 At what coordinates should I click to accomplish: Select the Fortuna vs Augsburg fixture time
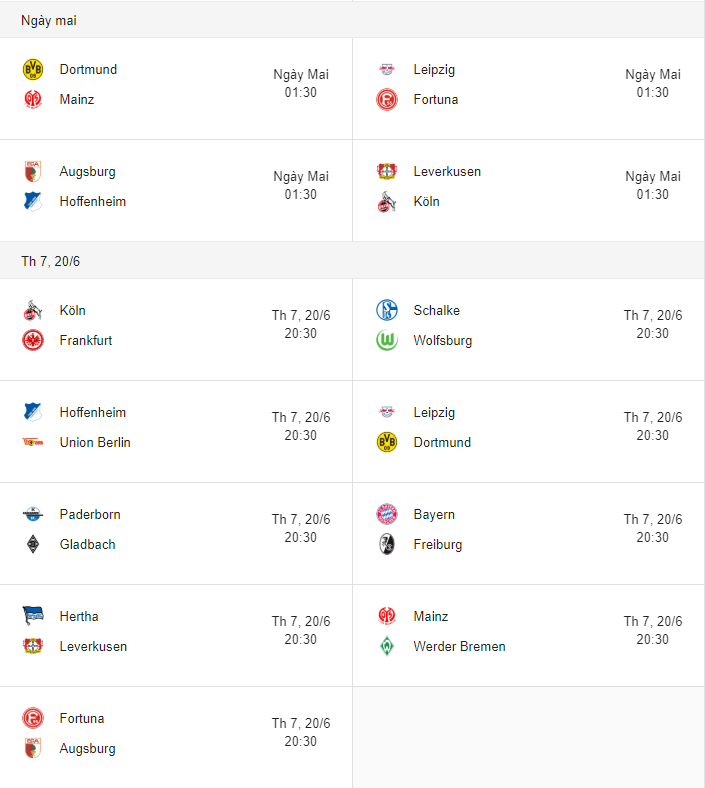click(301, 732)
